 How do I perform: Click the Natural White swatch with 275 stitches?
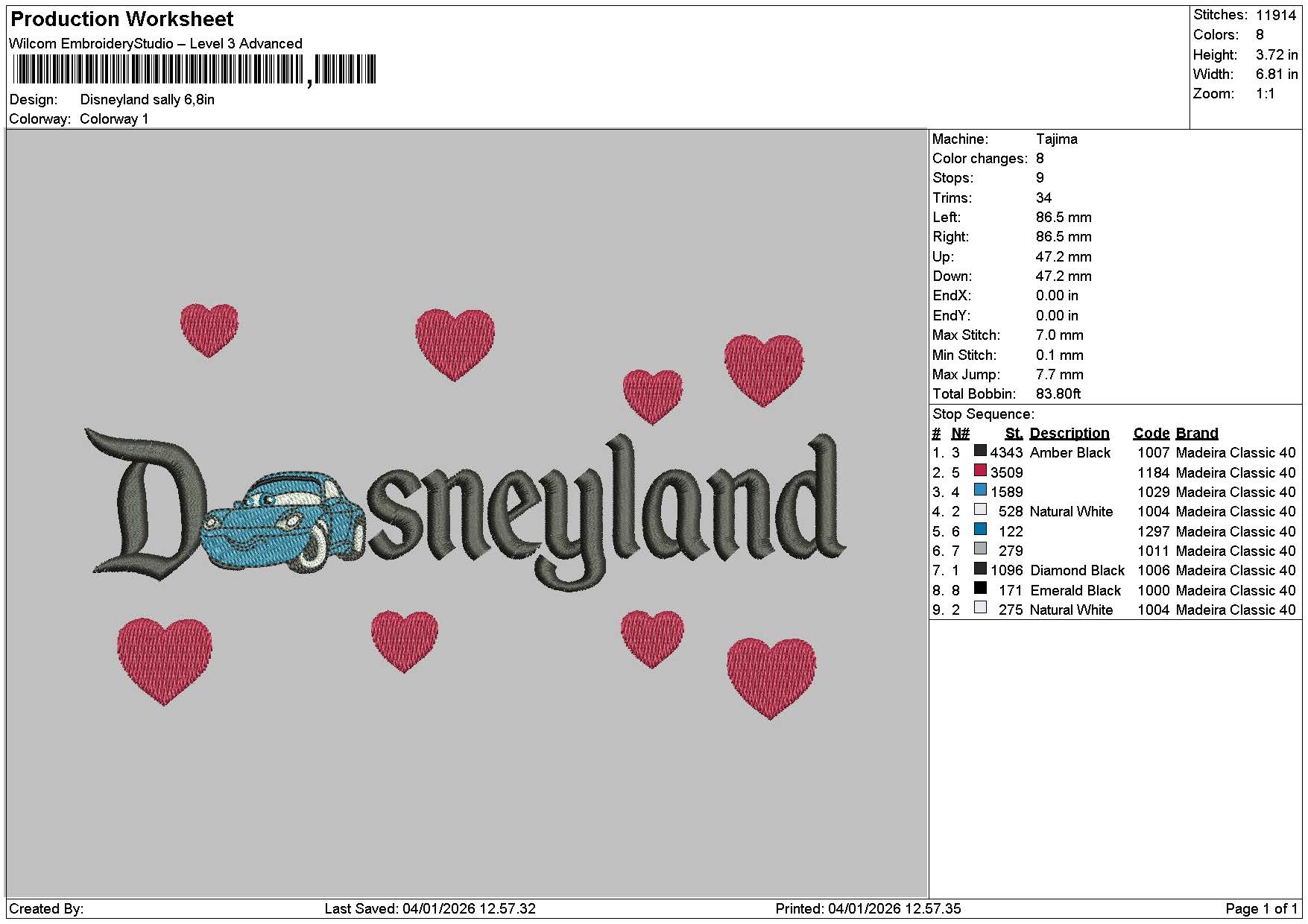980,608
